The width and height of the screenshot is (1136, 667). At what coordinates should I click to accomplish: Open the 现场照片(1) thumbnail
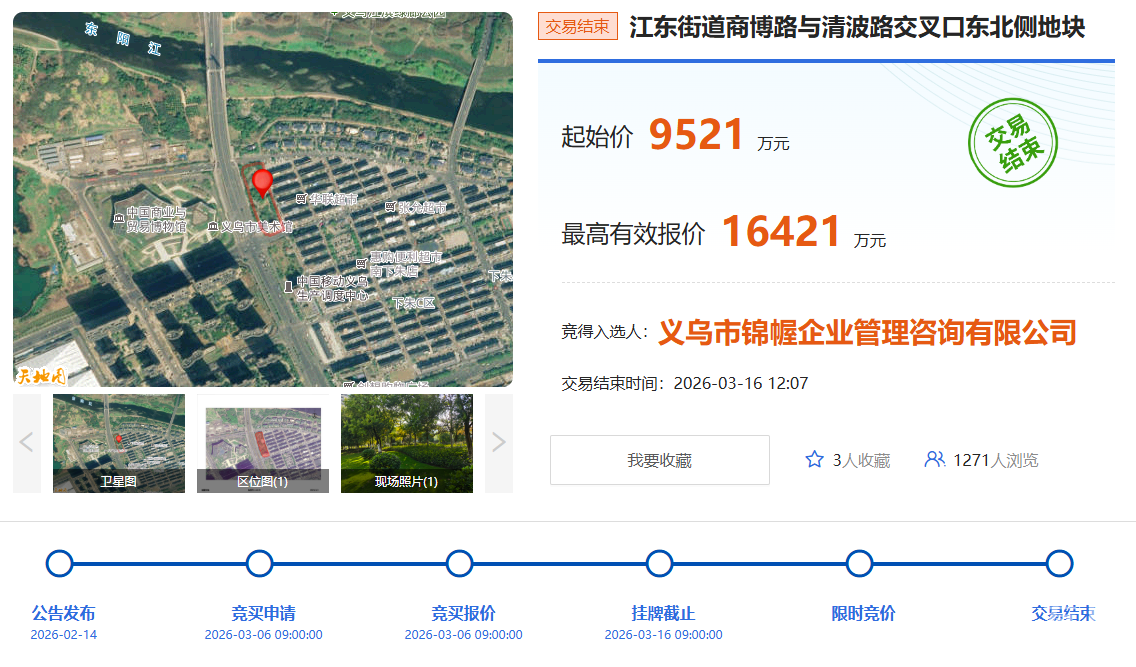pyautogui.click(x=407, y=443)
